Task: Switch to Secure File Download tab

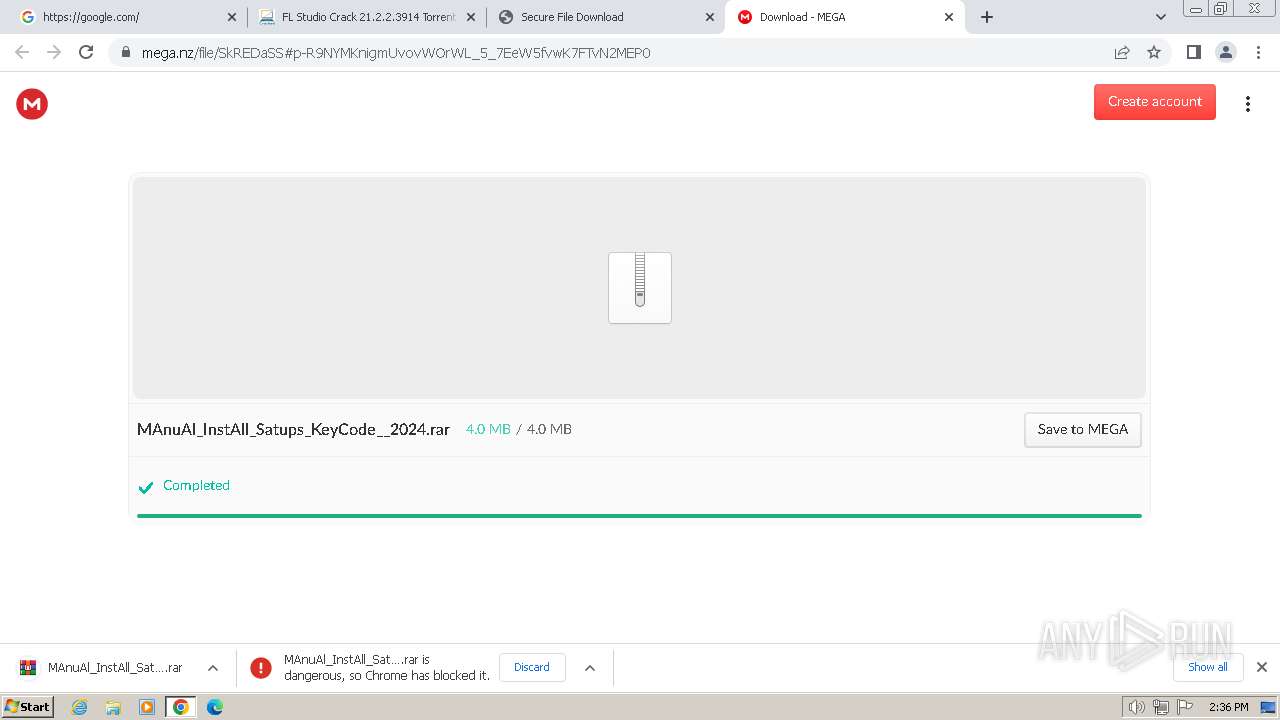Action: point(605,17)
